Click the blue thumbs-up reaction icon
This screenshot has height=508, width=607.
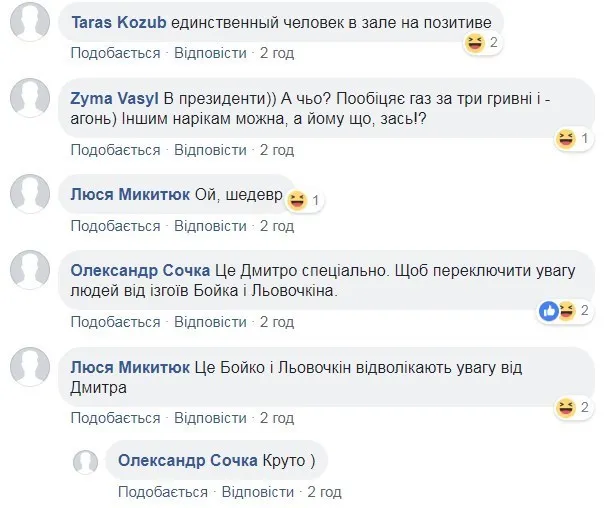(x=549, y=311)
